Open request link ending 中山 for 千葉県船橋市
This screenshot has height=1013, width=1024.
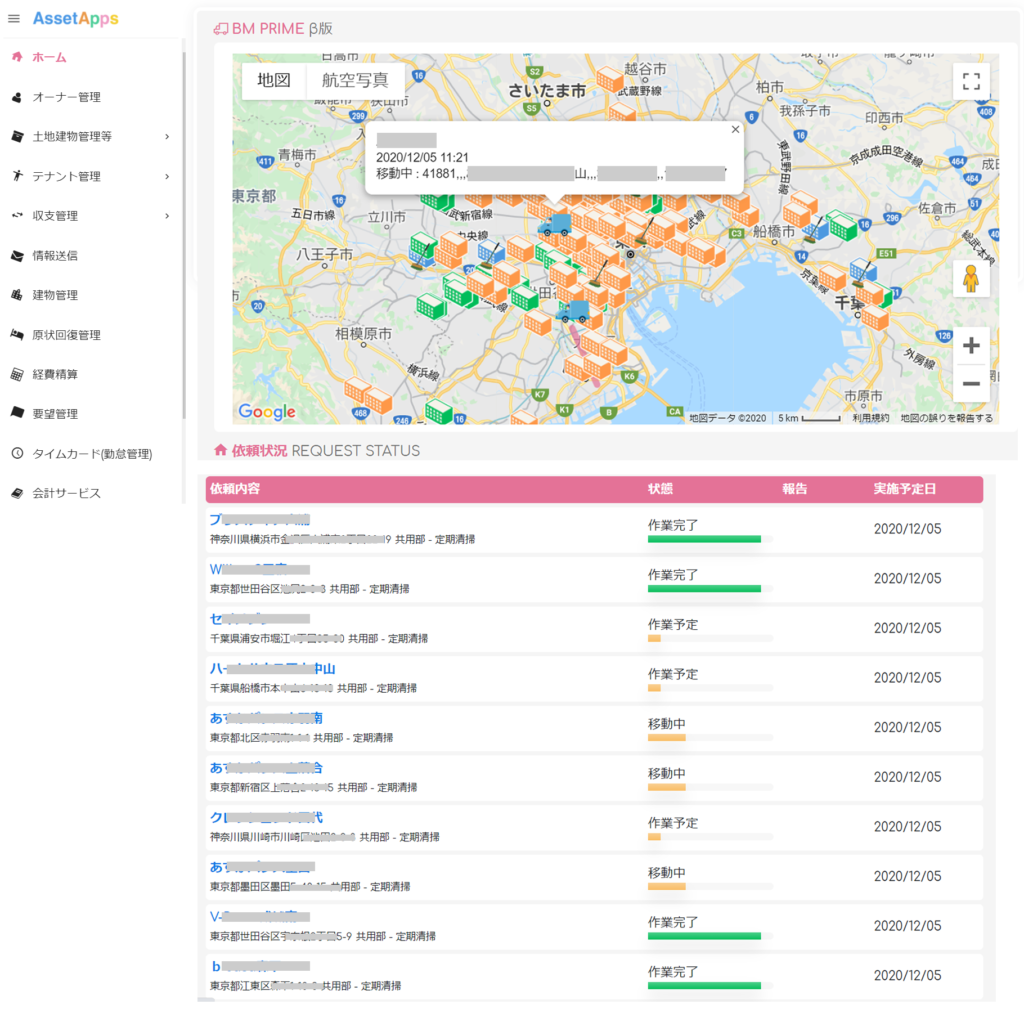272,668
